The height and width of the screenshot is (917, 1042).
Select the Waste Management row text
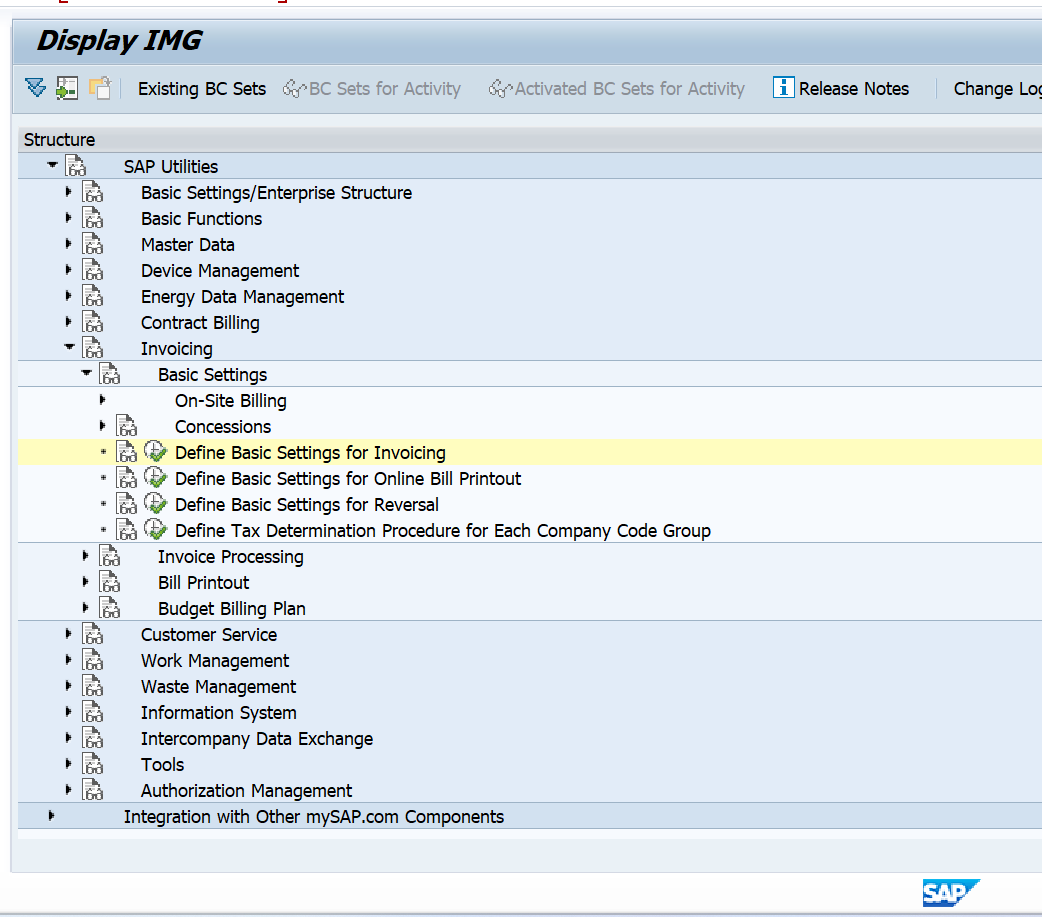click(219, 687)
